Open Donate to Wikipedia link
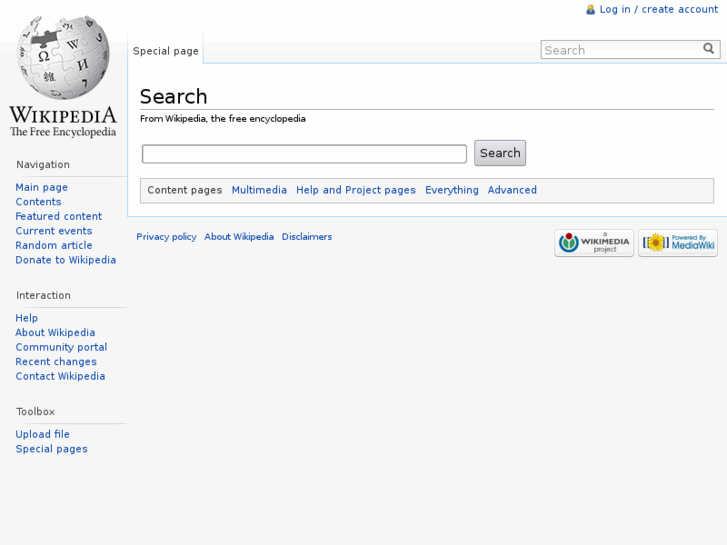Image resolution: width=727 pixels, height=545 pixels. point(65,260)
